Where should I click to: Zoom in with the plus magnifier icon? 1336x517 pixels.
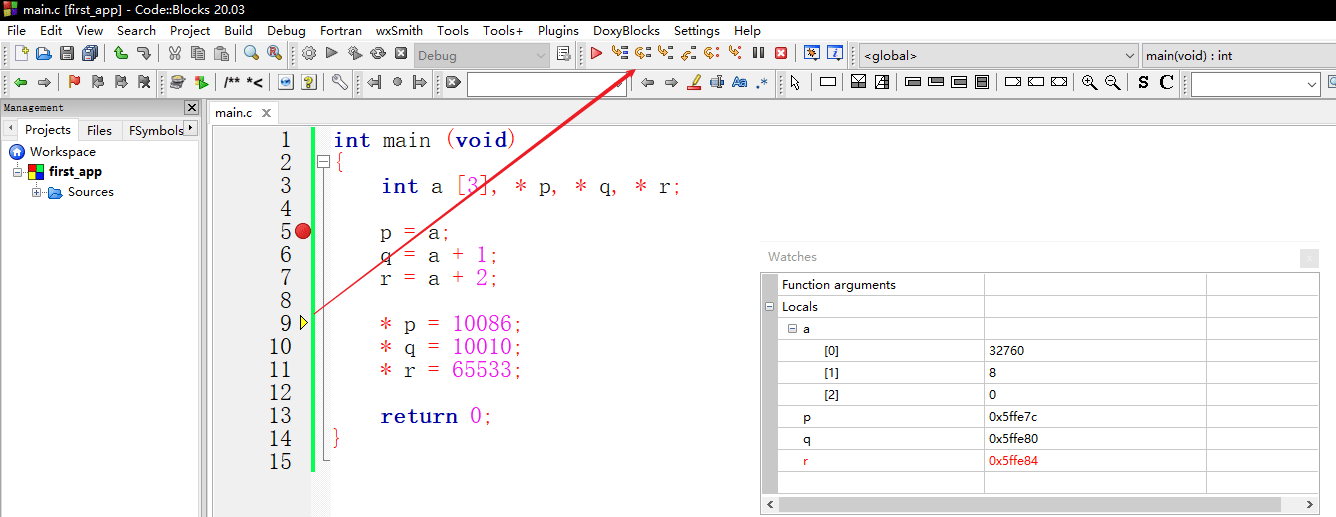click(x=1090, y=82)
